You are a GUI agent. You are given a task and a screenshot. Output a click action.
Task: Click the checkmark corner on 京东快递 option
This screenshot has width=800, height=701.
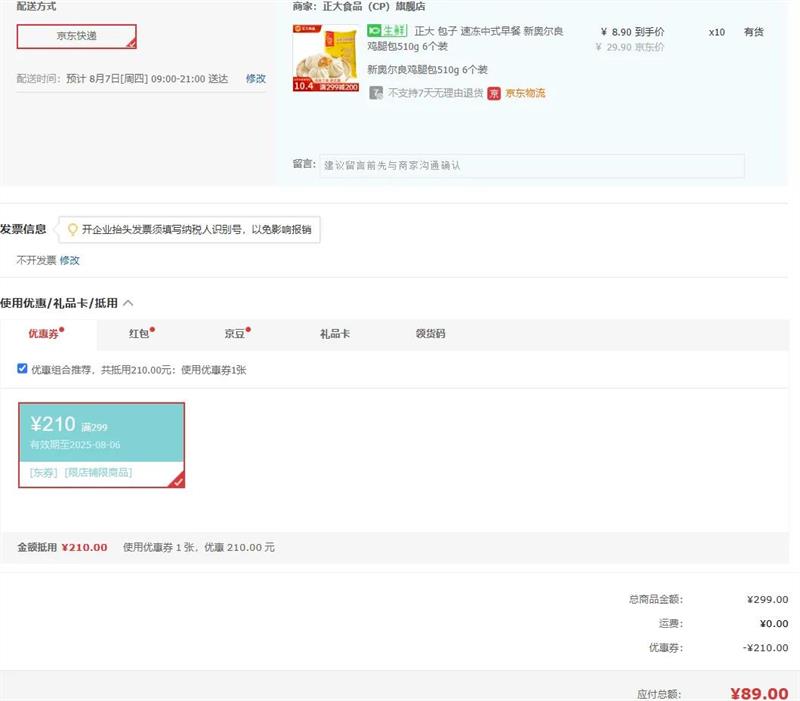tap(130, 43)
